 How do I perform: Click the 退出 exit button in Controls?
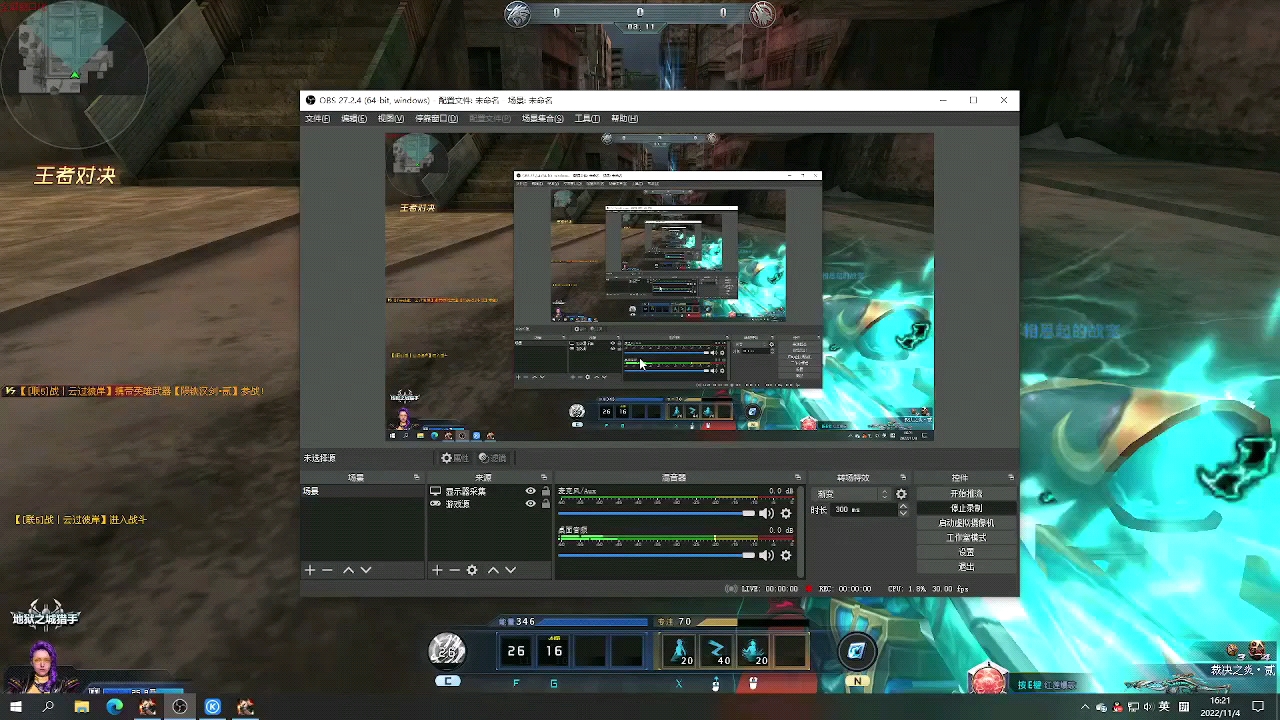pos(966,566)
